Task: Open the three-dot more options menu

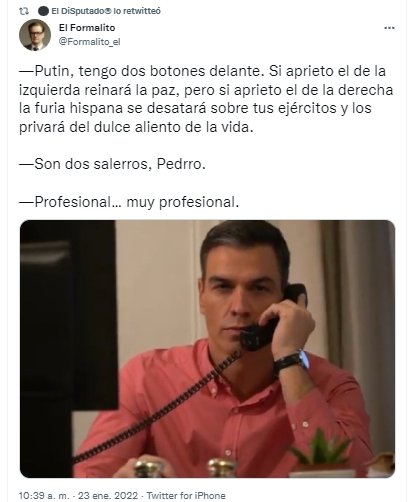Action: point(389,28)
